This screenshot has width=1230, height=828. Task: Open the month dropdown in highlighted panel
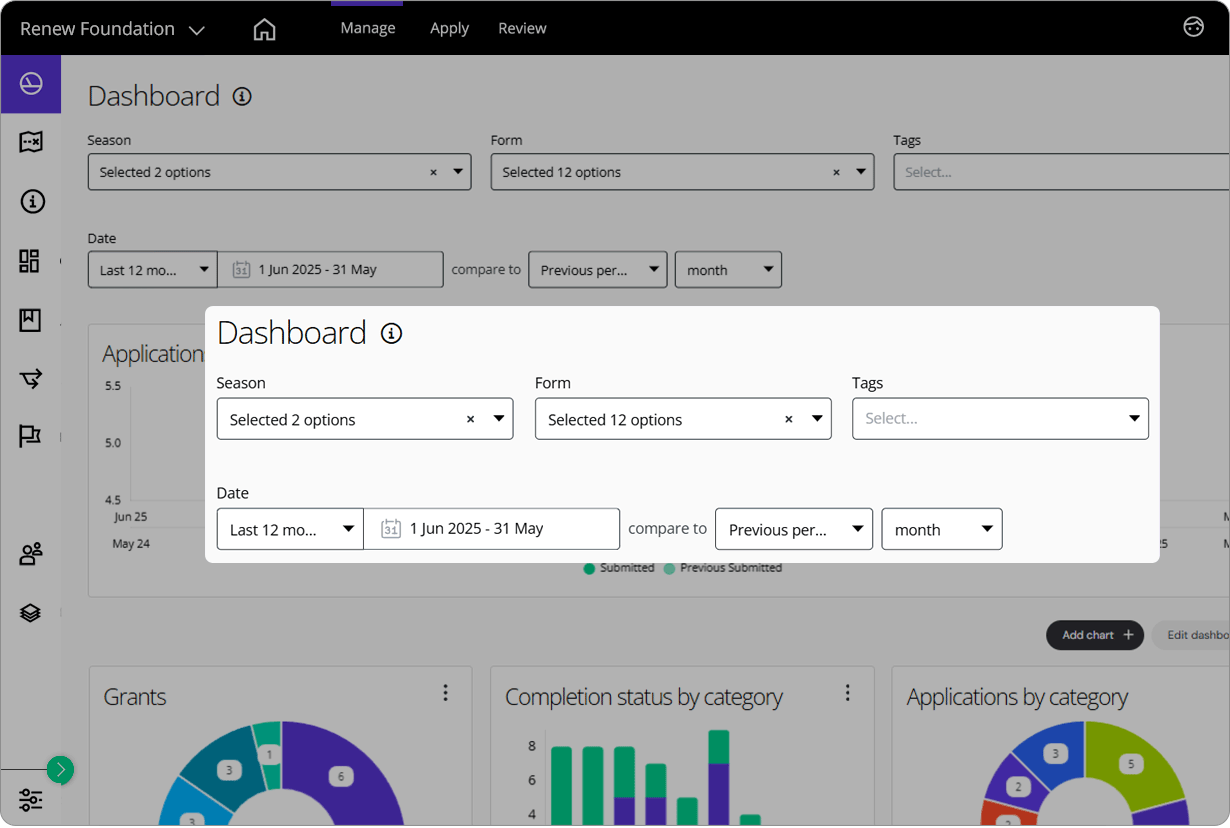942,529
